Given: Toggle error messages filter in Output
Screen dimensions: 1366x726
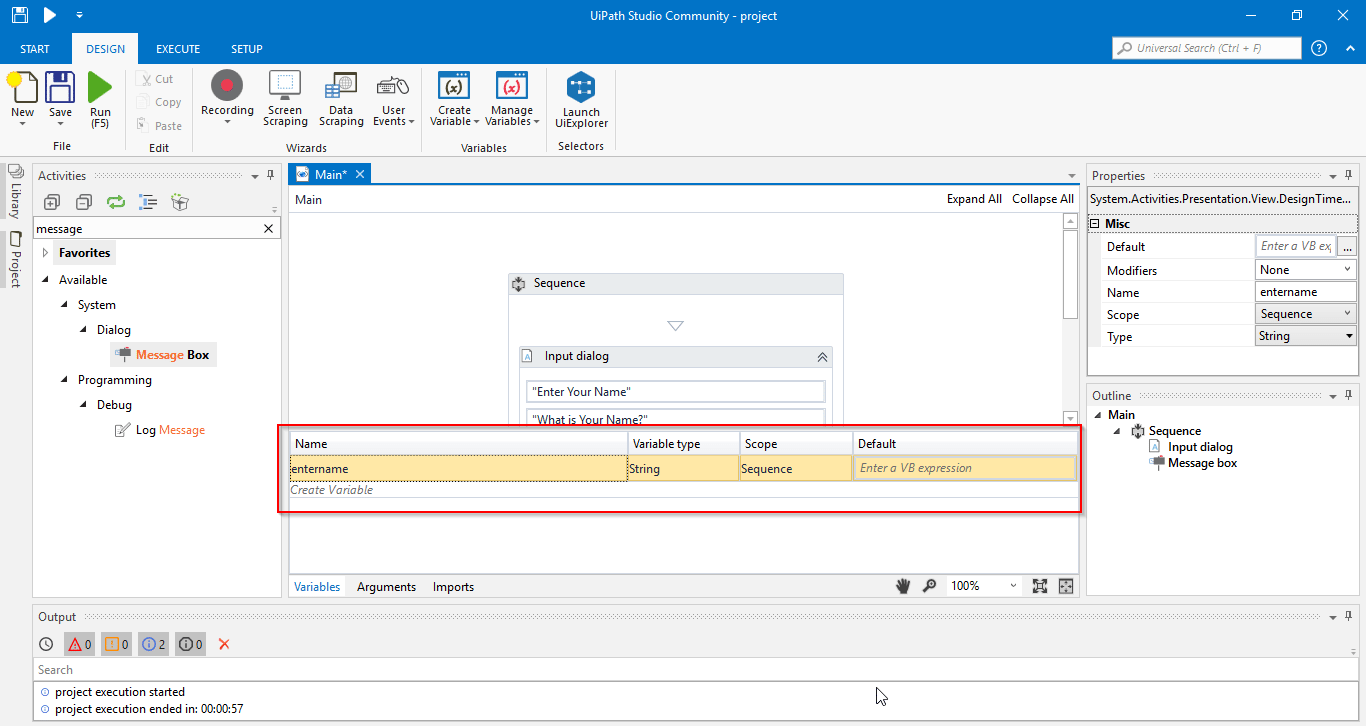Looking at the screenshot, I should (80, 644).
